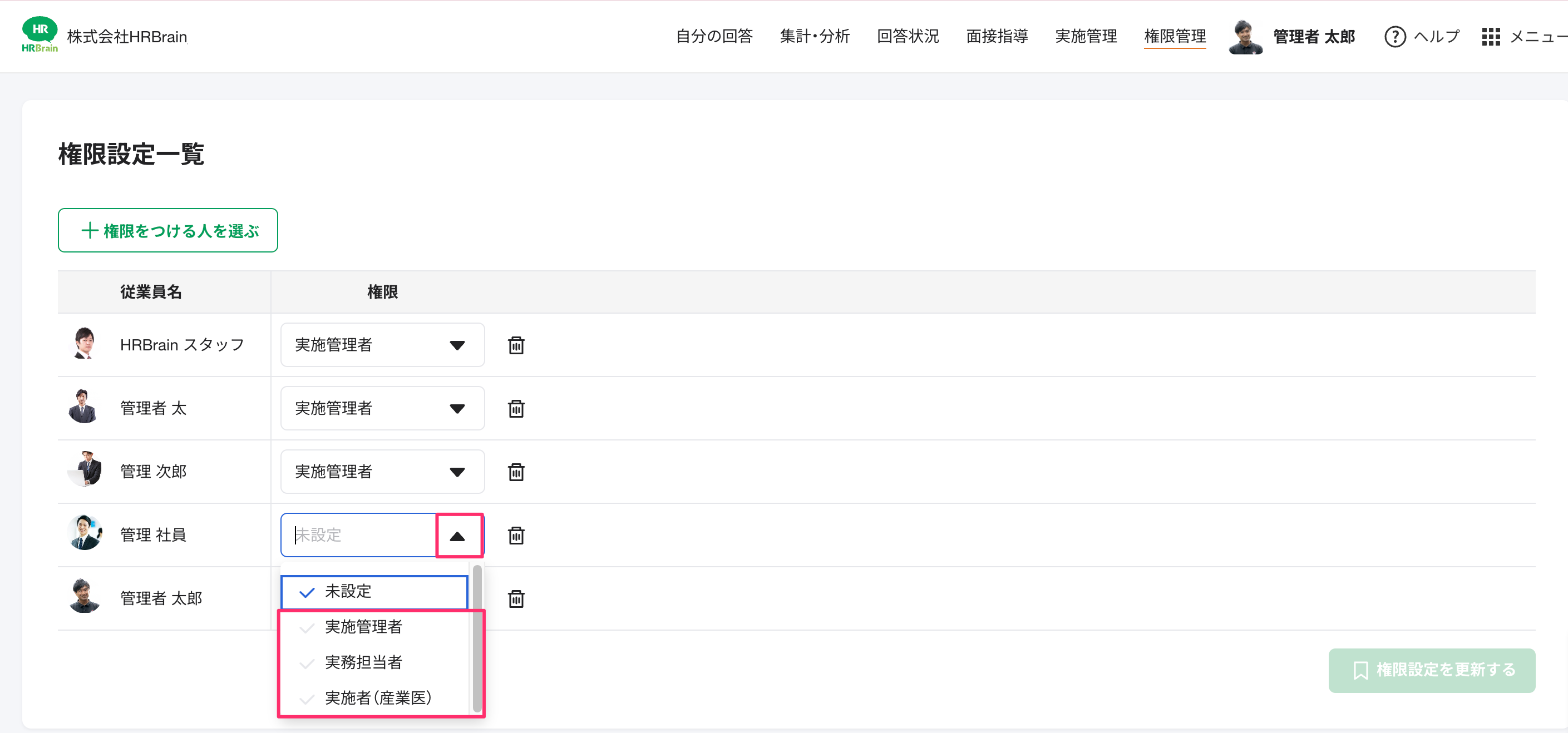The image size is (1568, 733).
Task: Open the メニュー grid icon
Action: click(1490, 37)
